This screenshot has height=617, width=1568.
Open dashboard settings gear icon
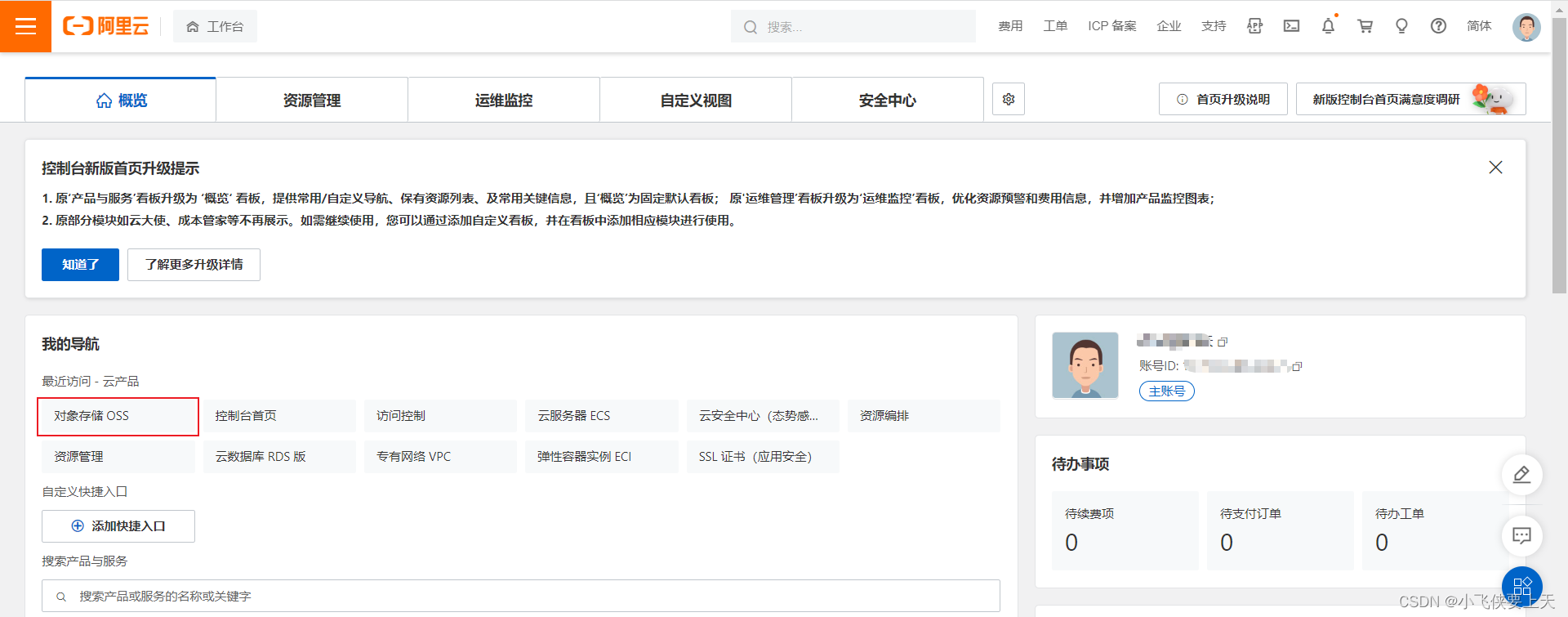[x=1009, y=99]
